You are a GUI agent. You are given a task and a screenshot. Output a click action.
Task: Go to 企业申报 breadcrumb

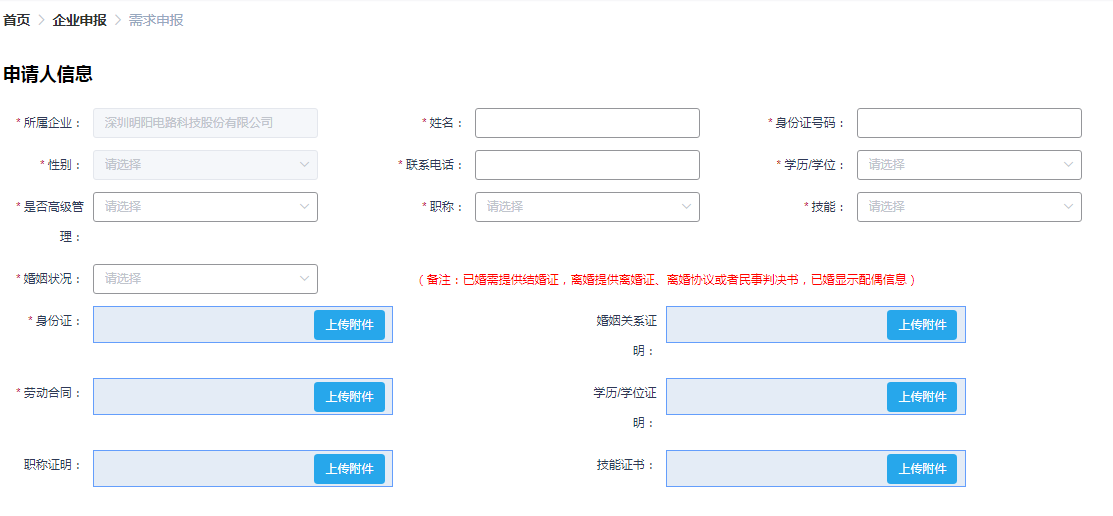tap(79, 20)
